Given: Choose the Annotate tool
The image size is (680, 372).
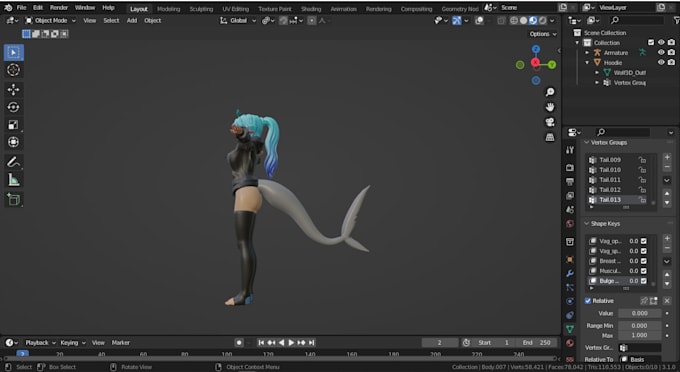Looking at the screenshot, I should (14, 162).
